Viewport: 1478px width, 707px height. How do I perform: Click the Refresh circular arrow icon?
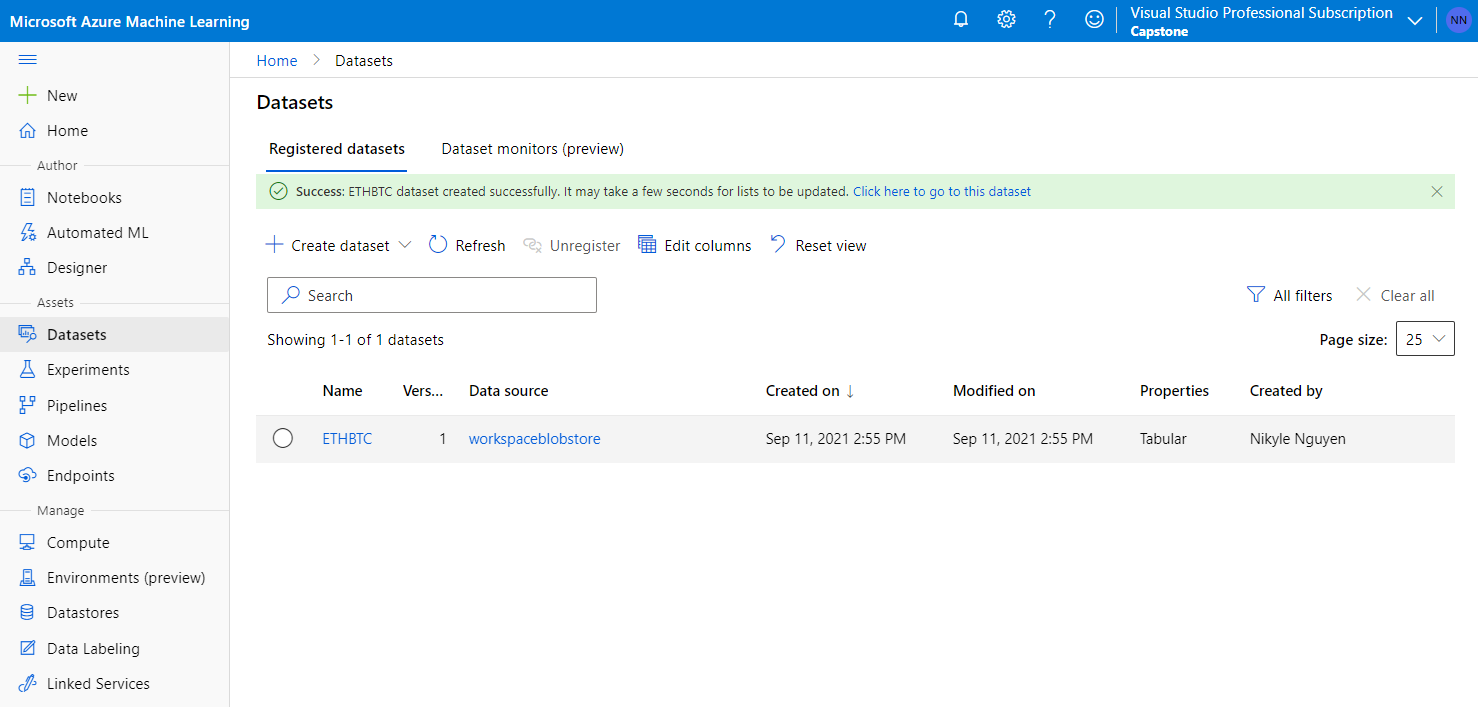point(438,245)
